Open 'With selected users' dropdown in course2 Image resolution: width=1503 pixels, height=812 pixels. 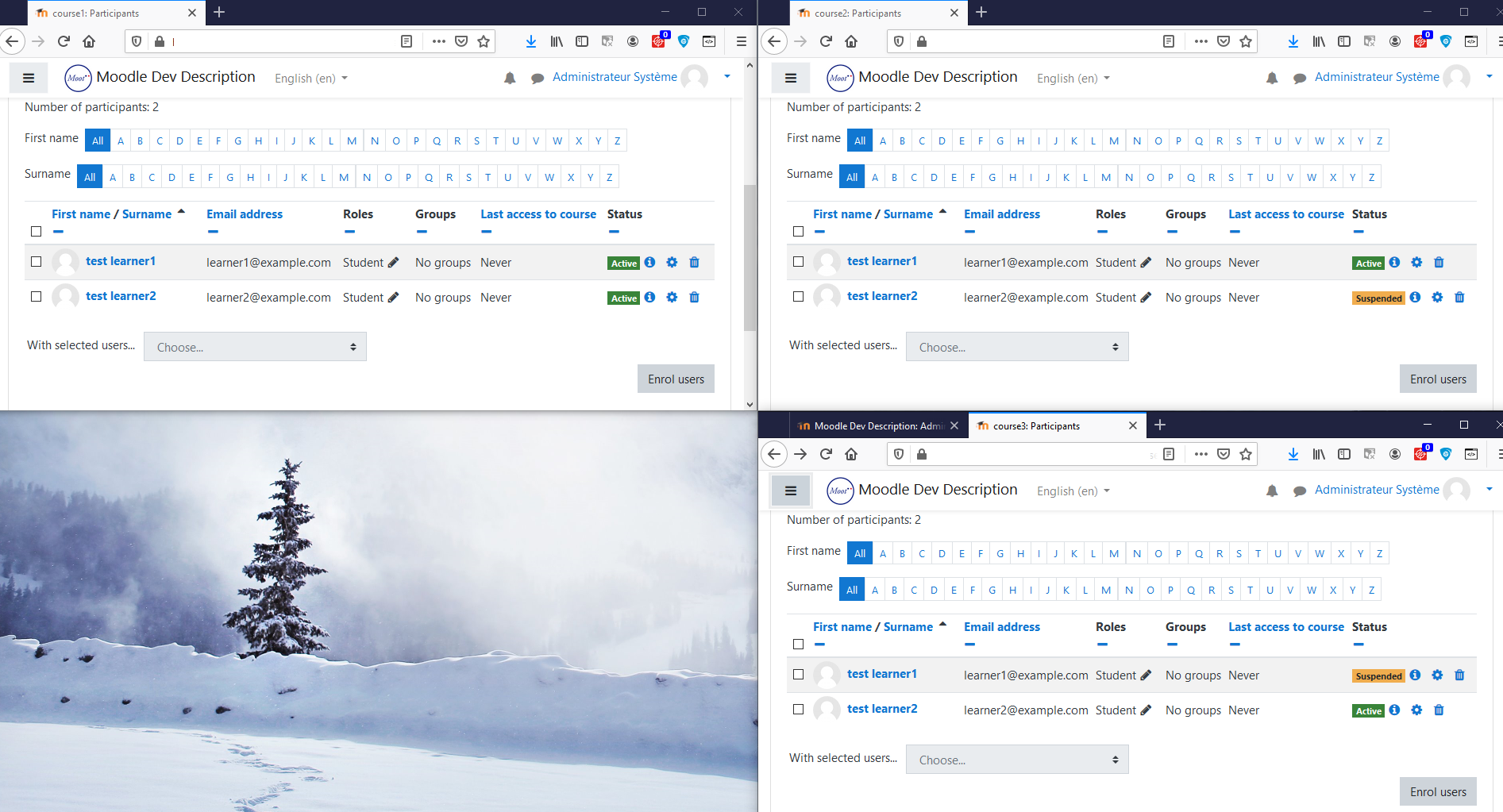pos(1017,347)
